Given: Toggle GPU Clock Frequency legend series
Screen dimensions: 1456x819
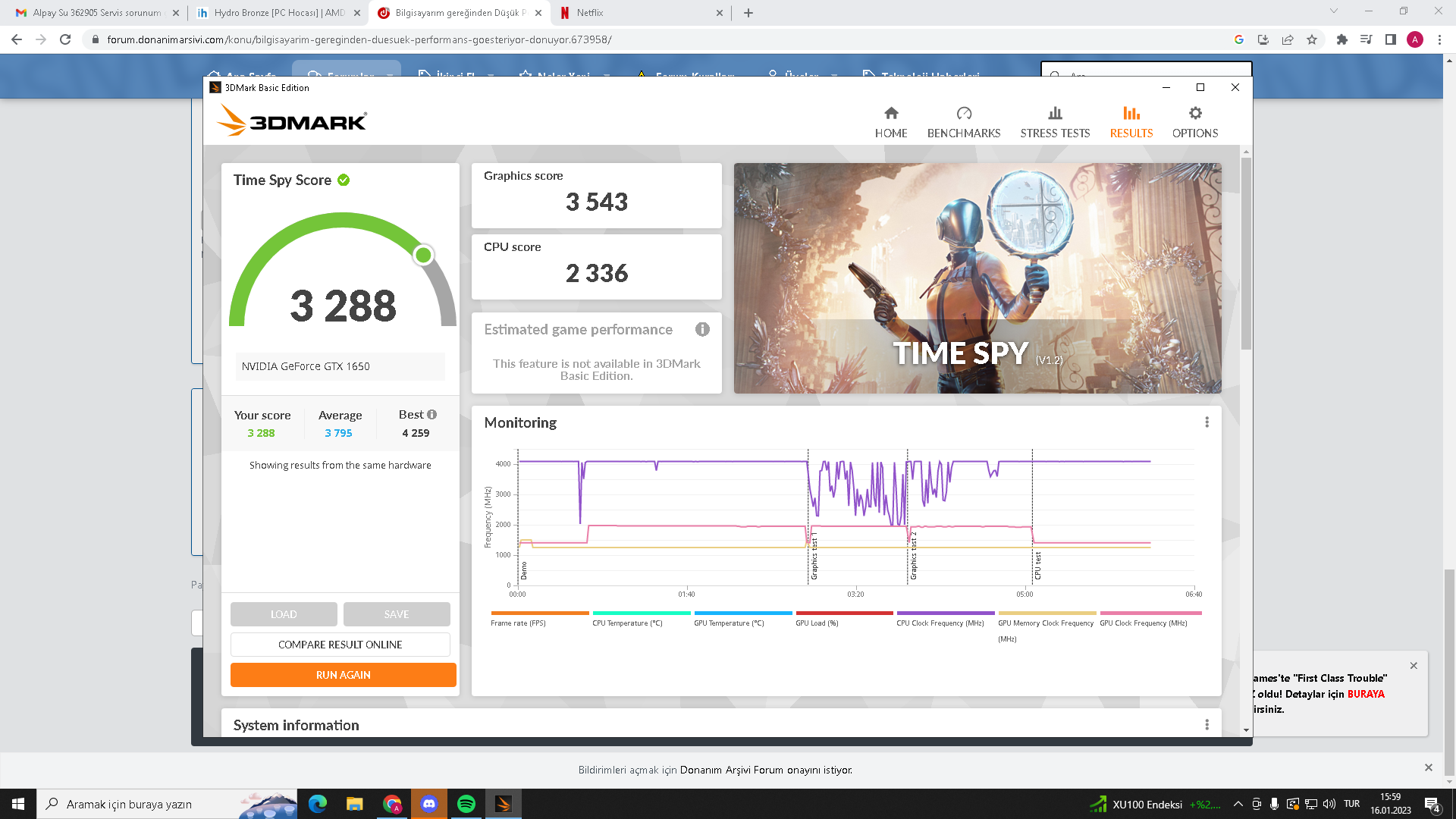Looking at the screenshot, I should [1150, 619].
